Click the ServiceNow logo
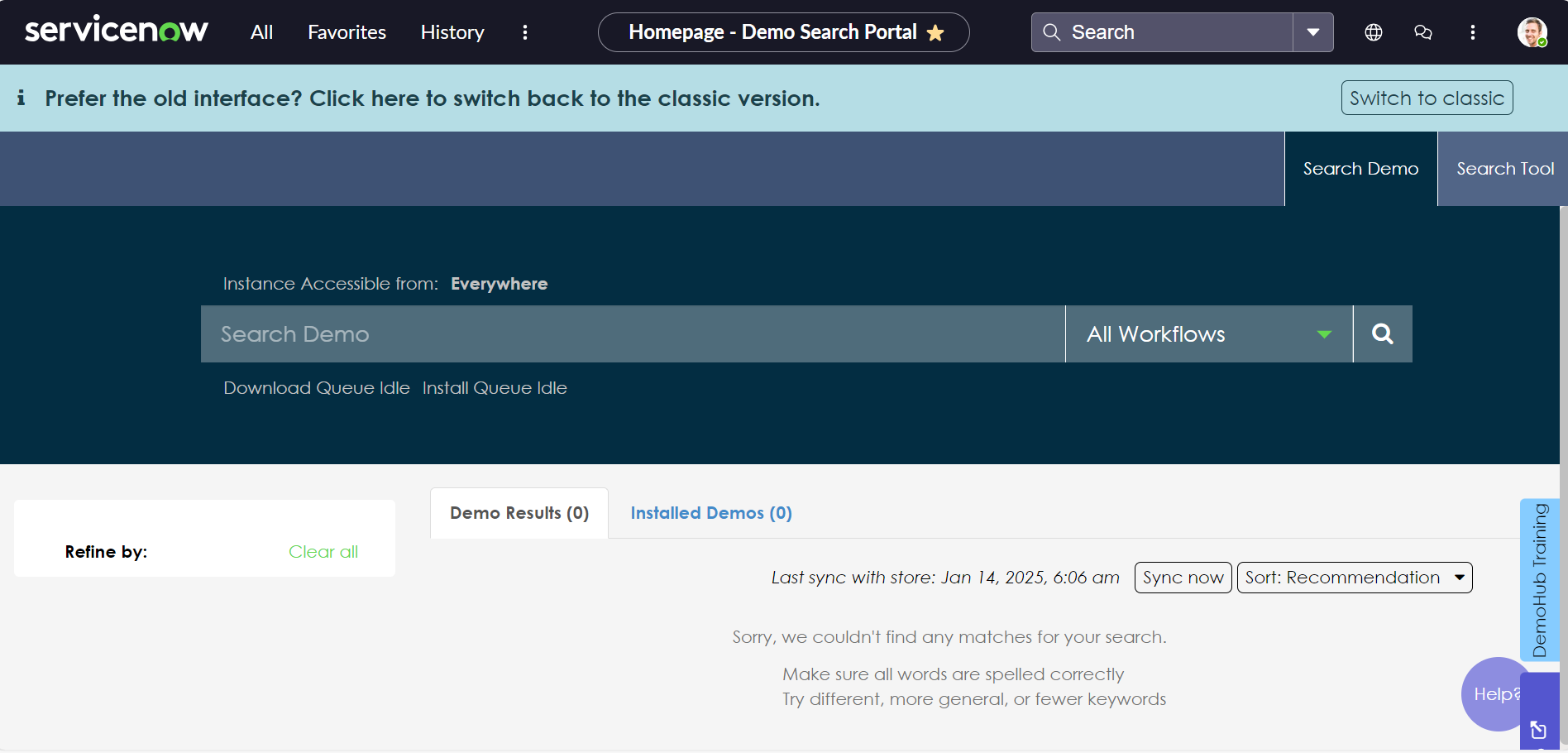This screenshot has width=1568, height=753. pos(116,31)
